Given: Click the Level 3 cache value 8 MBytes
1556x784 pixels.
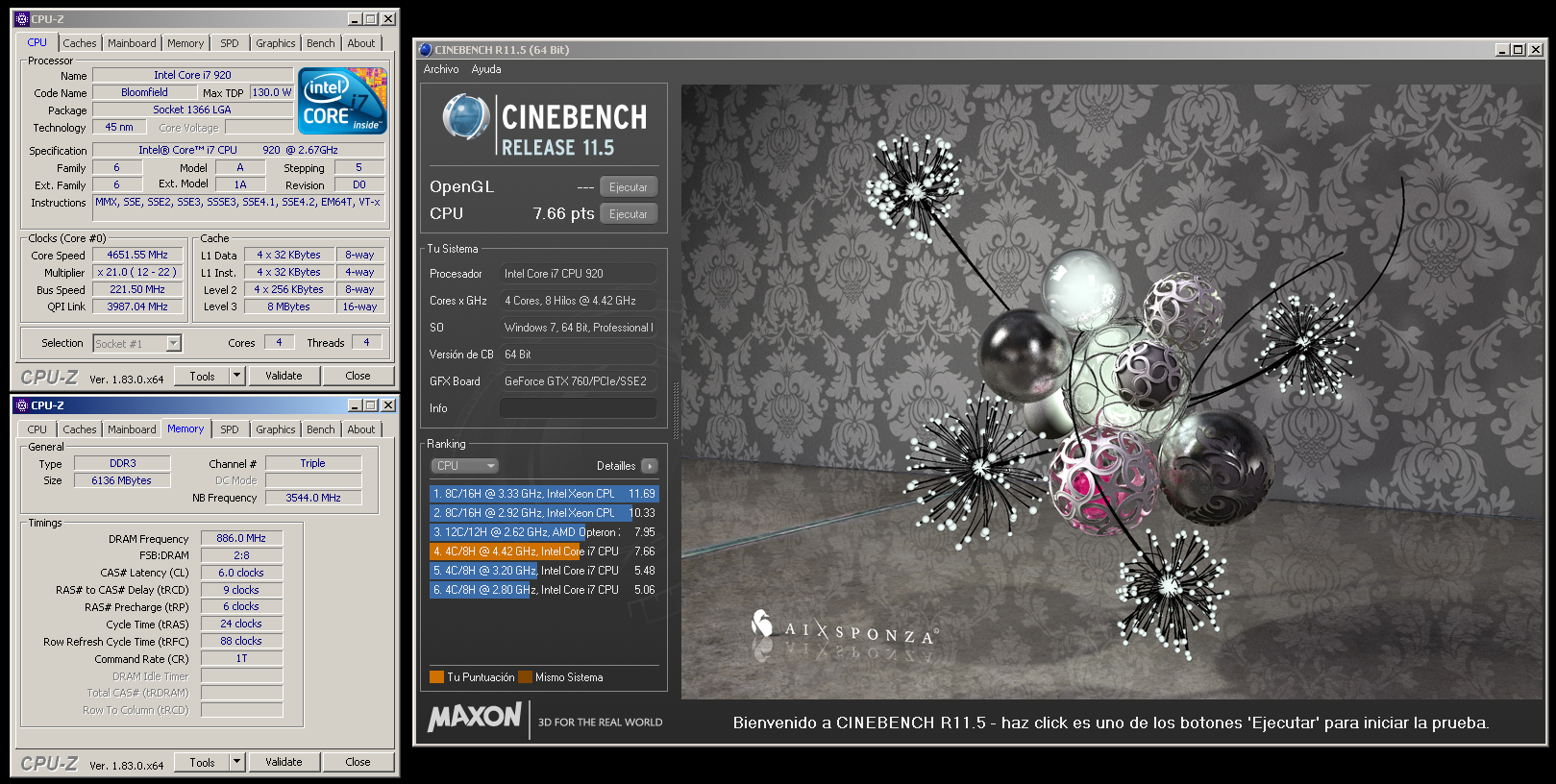Looking at the screenshot, I should pyautogui.click(x=289, y=306).
